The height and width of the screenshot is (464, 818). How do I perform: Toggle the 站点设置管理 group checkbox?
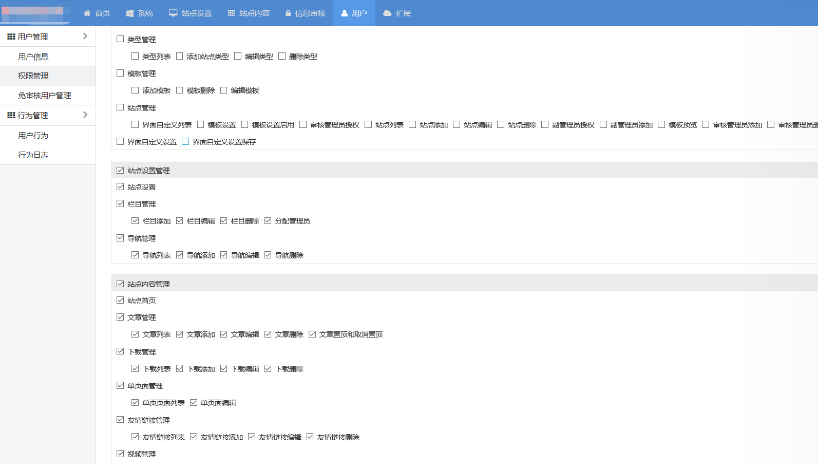pos(121,171)
